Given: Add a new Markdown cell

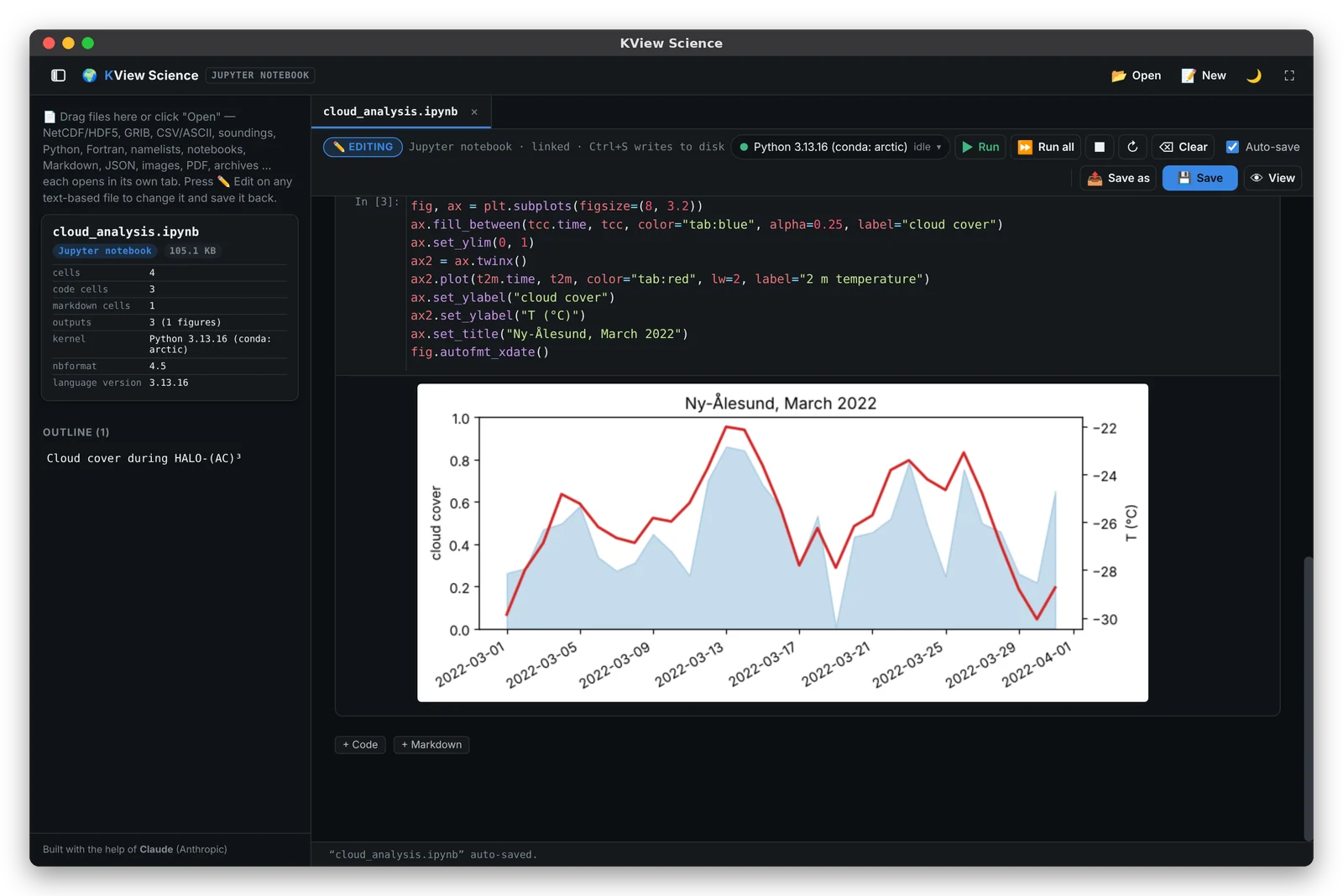Looking at the screenshot, I should [431, 745].
